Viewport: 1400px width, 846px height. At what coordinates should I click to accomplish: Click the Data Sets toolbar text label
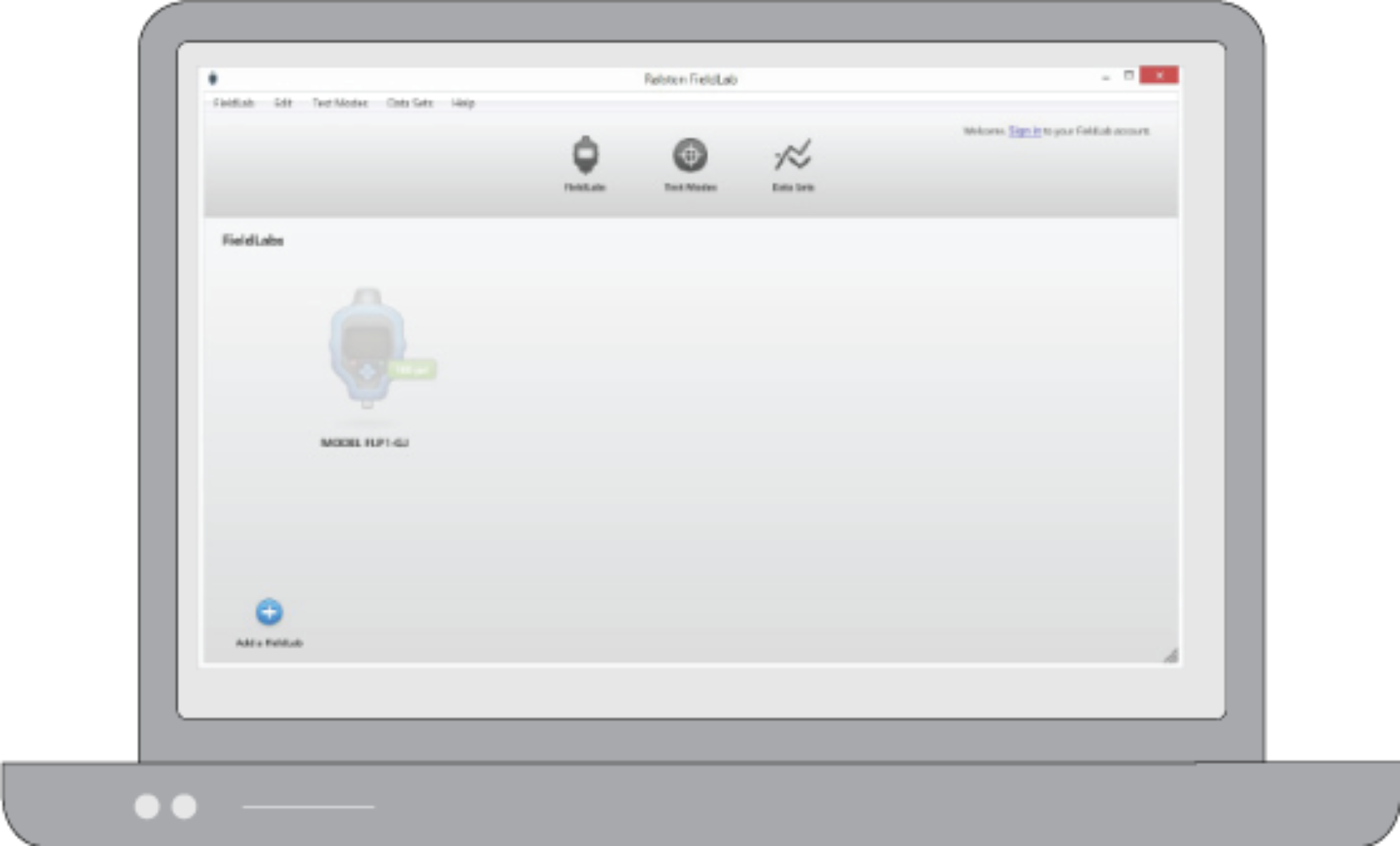point(793,187)
